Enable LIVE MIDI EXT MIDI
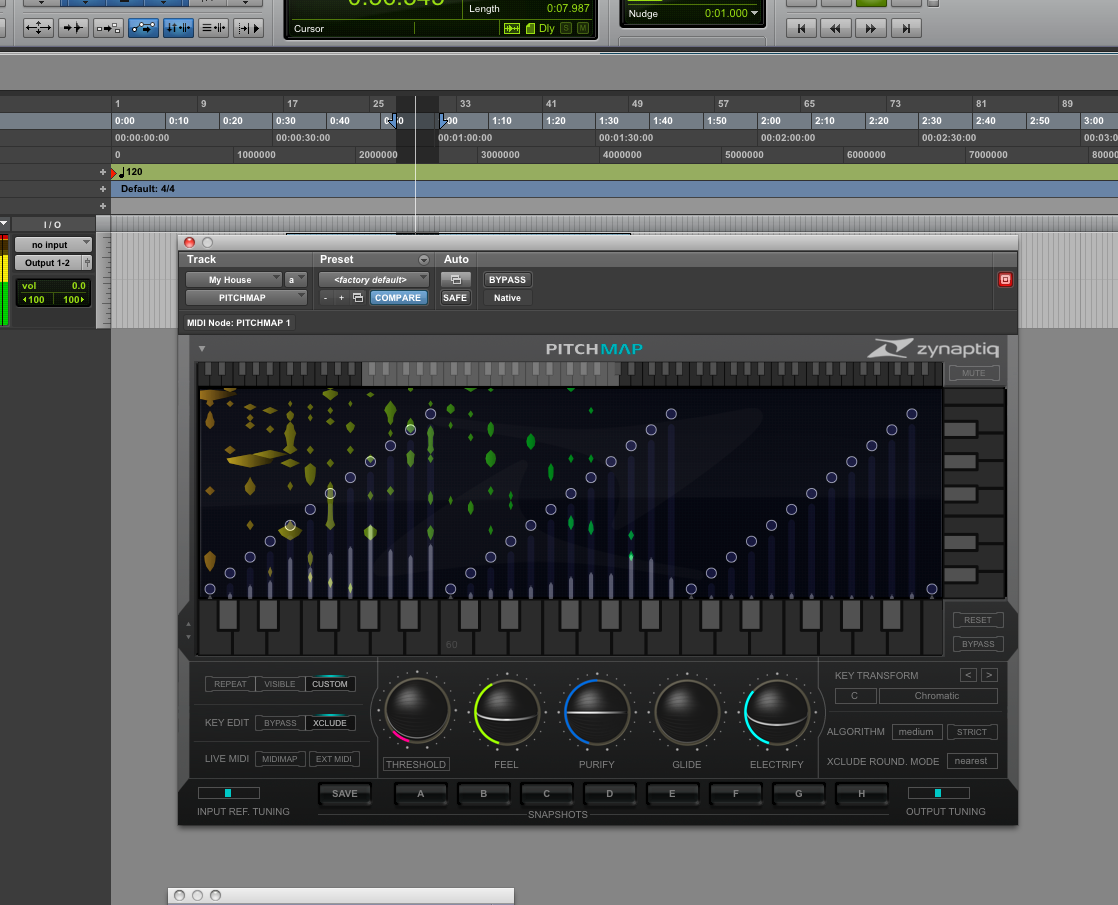 click(334, 759)
